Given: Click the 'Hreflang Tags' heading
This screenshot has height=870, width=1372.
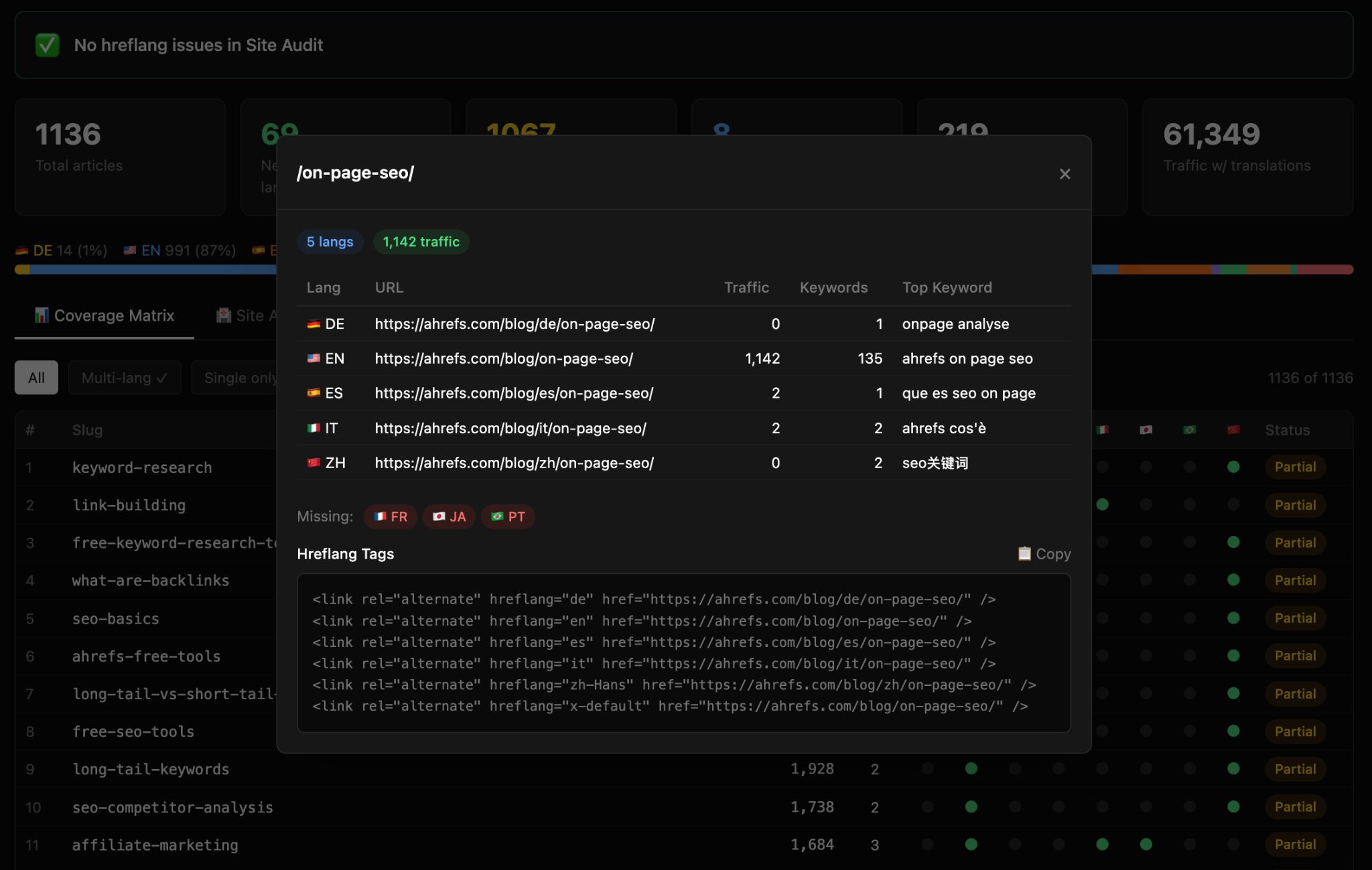Looking at the screenshot, I should 346,554.
